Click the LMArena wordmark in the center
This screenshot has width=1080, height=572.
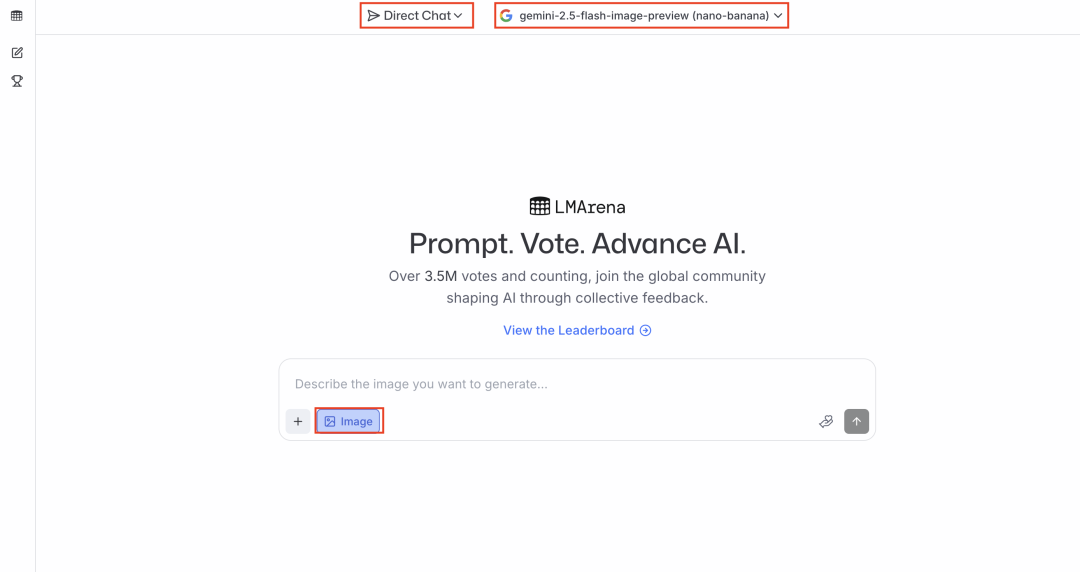point(590,207)
